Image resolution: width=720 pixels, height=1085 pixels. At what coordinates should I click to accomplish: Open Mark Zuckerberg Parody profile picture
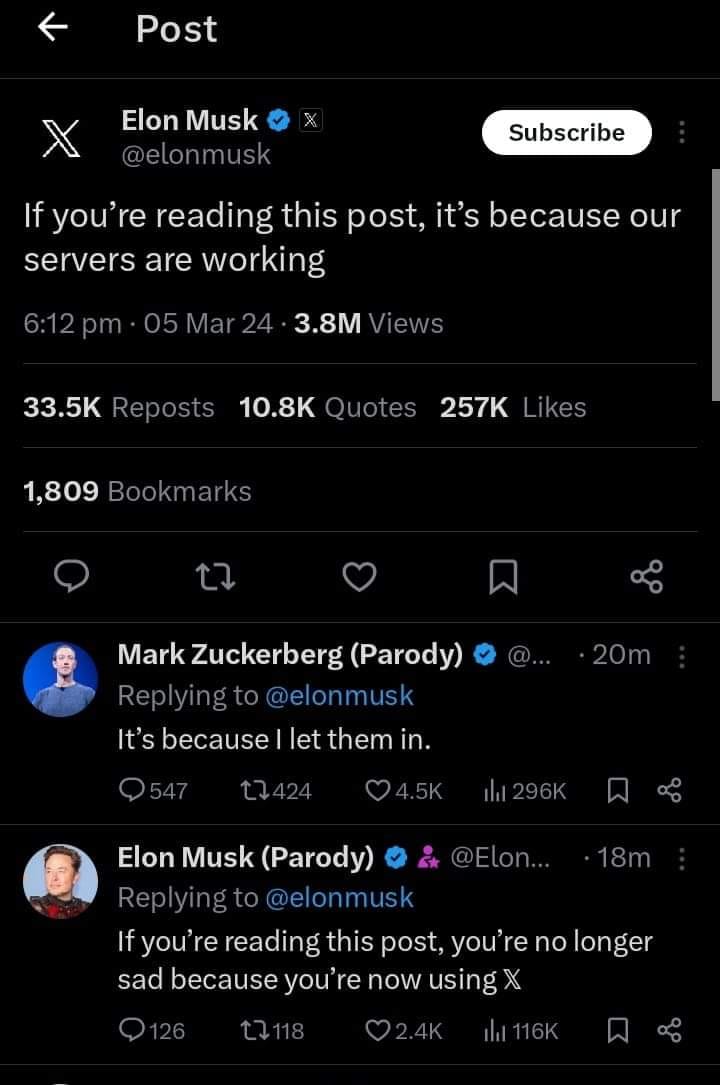coord(60,679)
